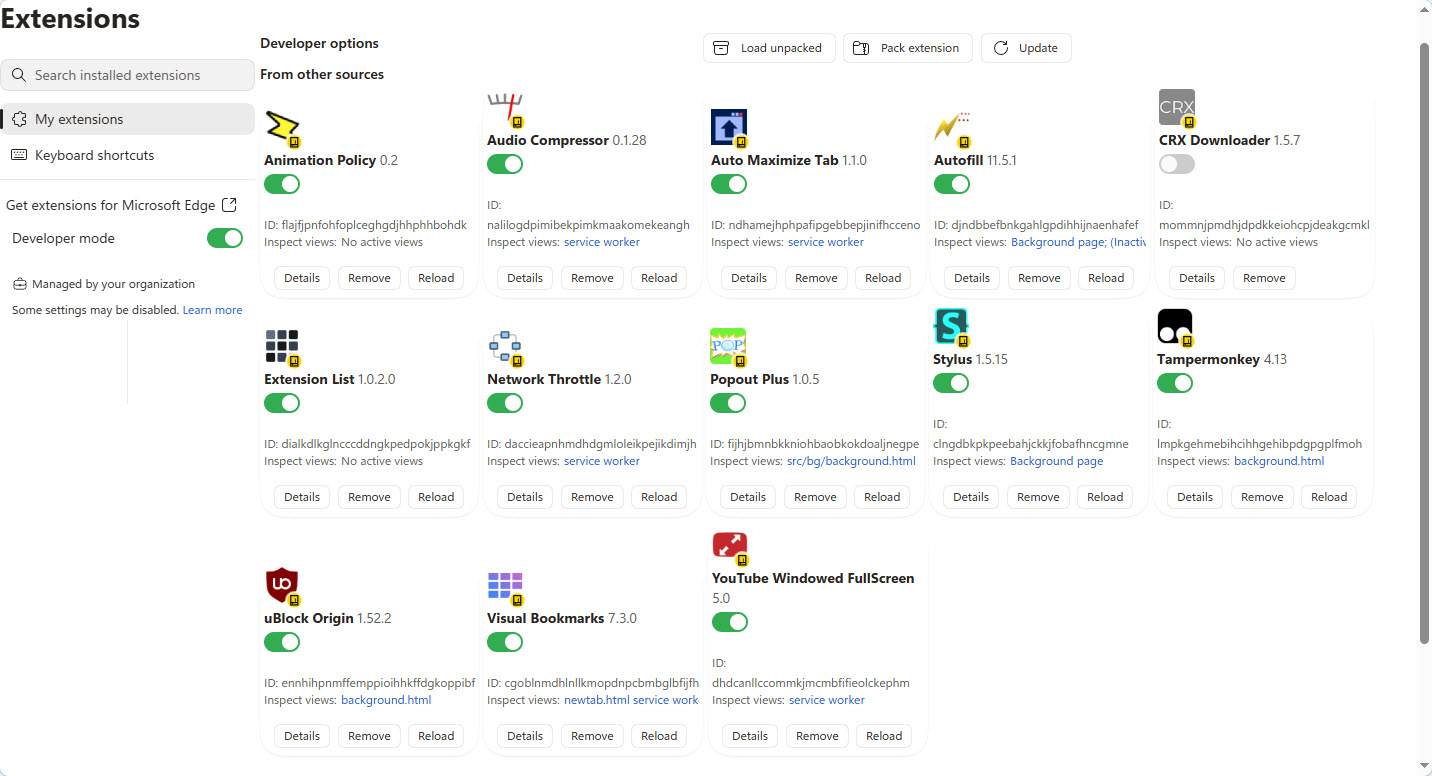Disable the Extension List toggle
The image size is (1432, 776).
click(x=282, y=403)
